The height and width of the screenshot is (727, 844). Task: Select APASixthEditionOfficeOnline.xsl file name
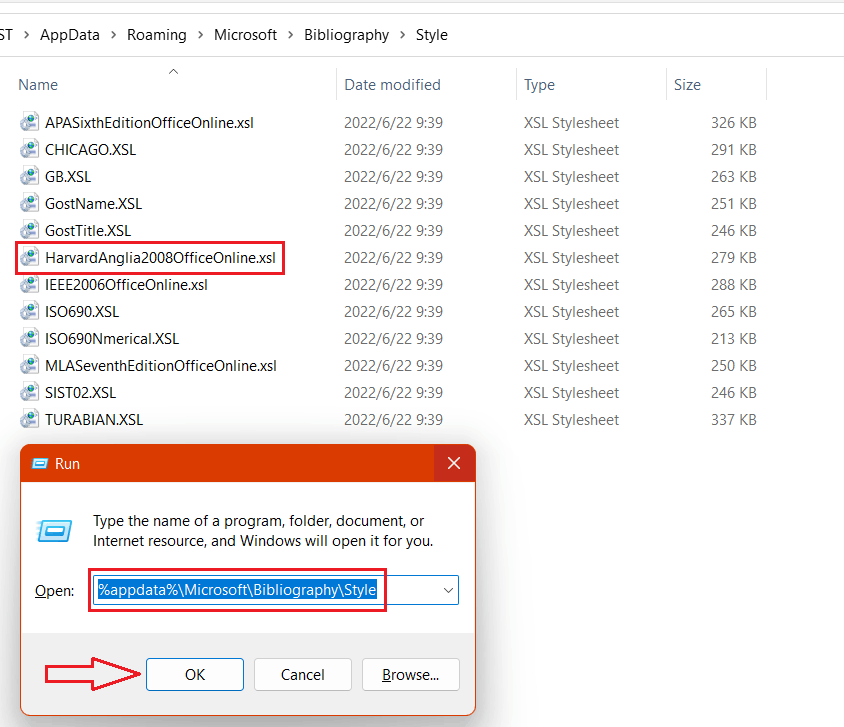click(x=149, y=123)
